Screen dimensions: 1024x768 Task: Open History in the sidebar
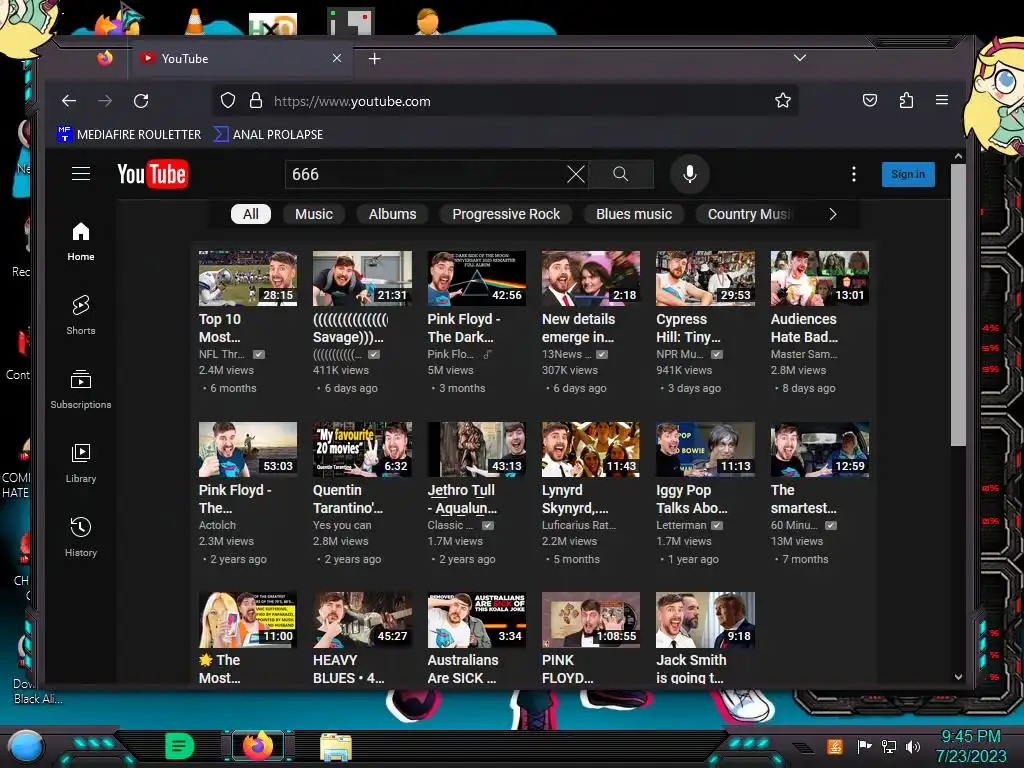(x=80, y=537)
